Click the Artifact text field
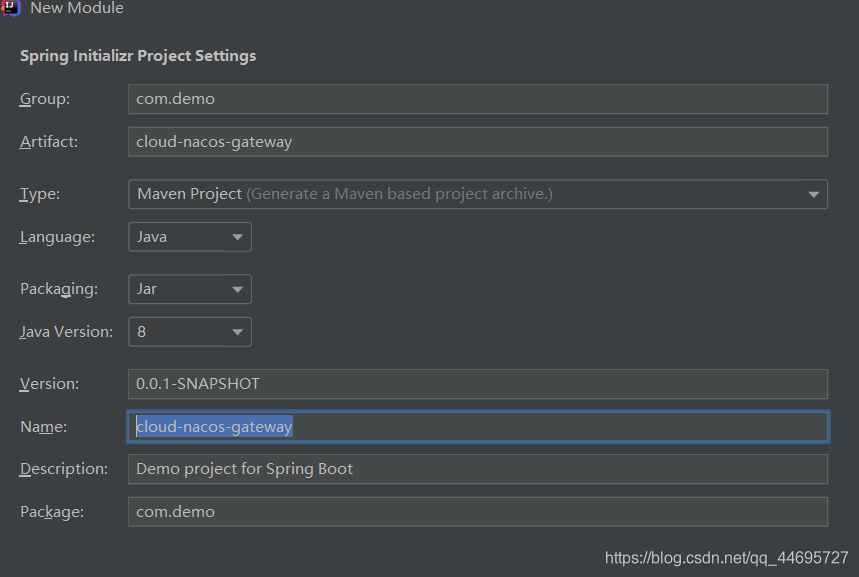 [477, 142]
